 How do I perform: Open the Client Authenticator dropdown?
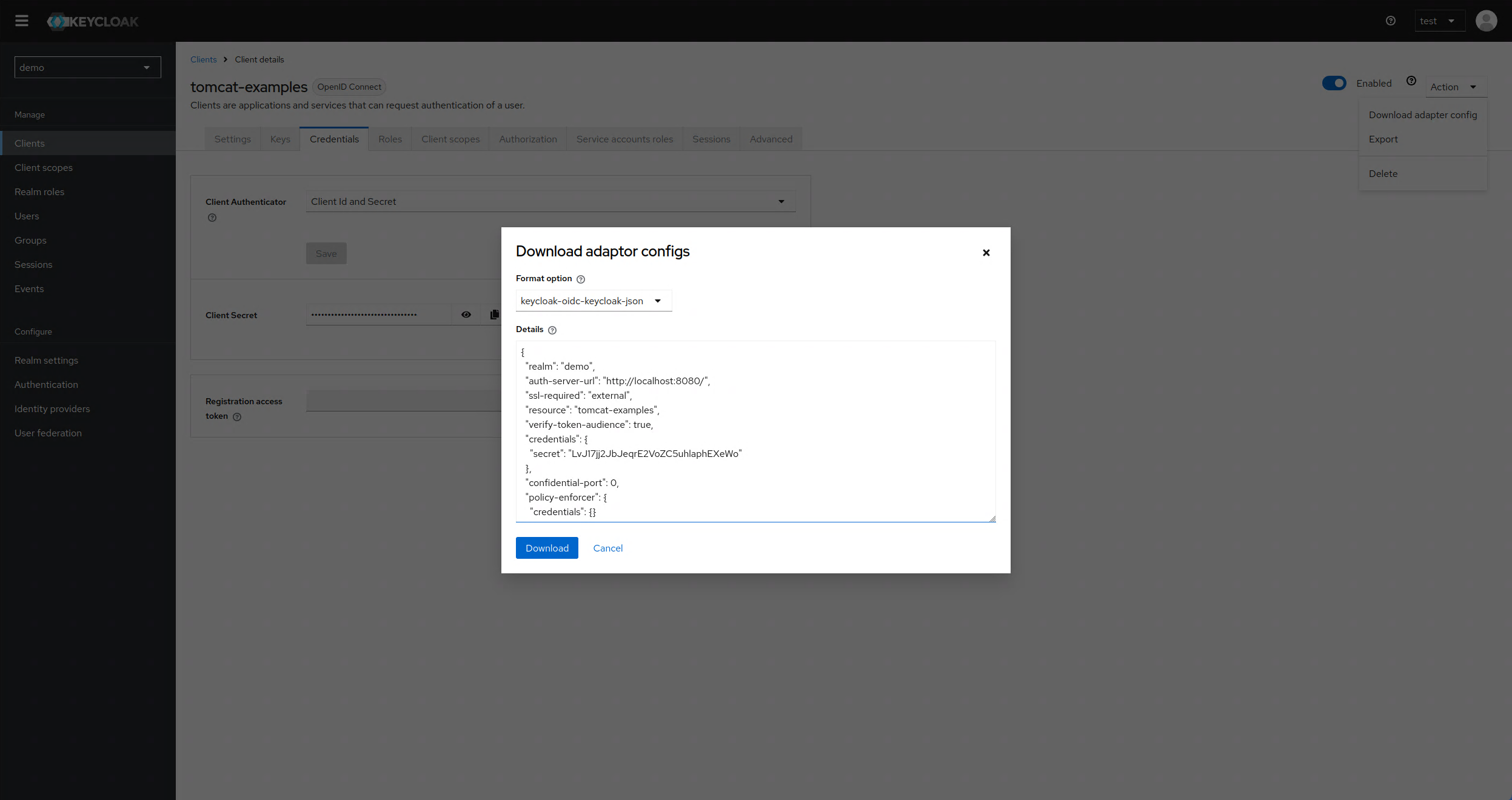coord(550,201)
